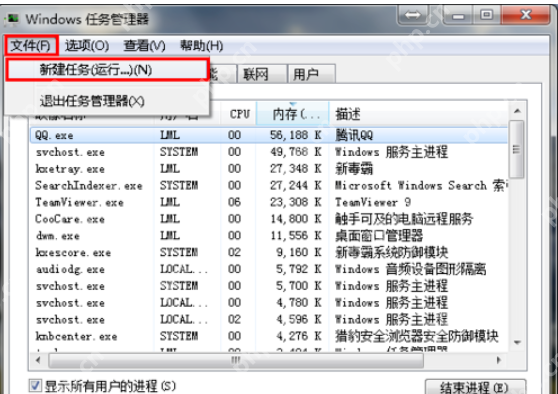The height and width of the screenshot is (394, 558).
Task: Click the 猎豹安全浏览器安全防御模块 description
Action: point(417,336)
